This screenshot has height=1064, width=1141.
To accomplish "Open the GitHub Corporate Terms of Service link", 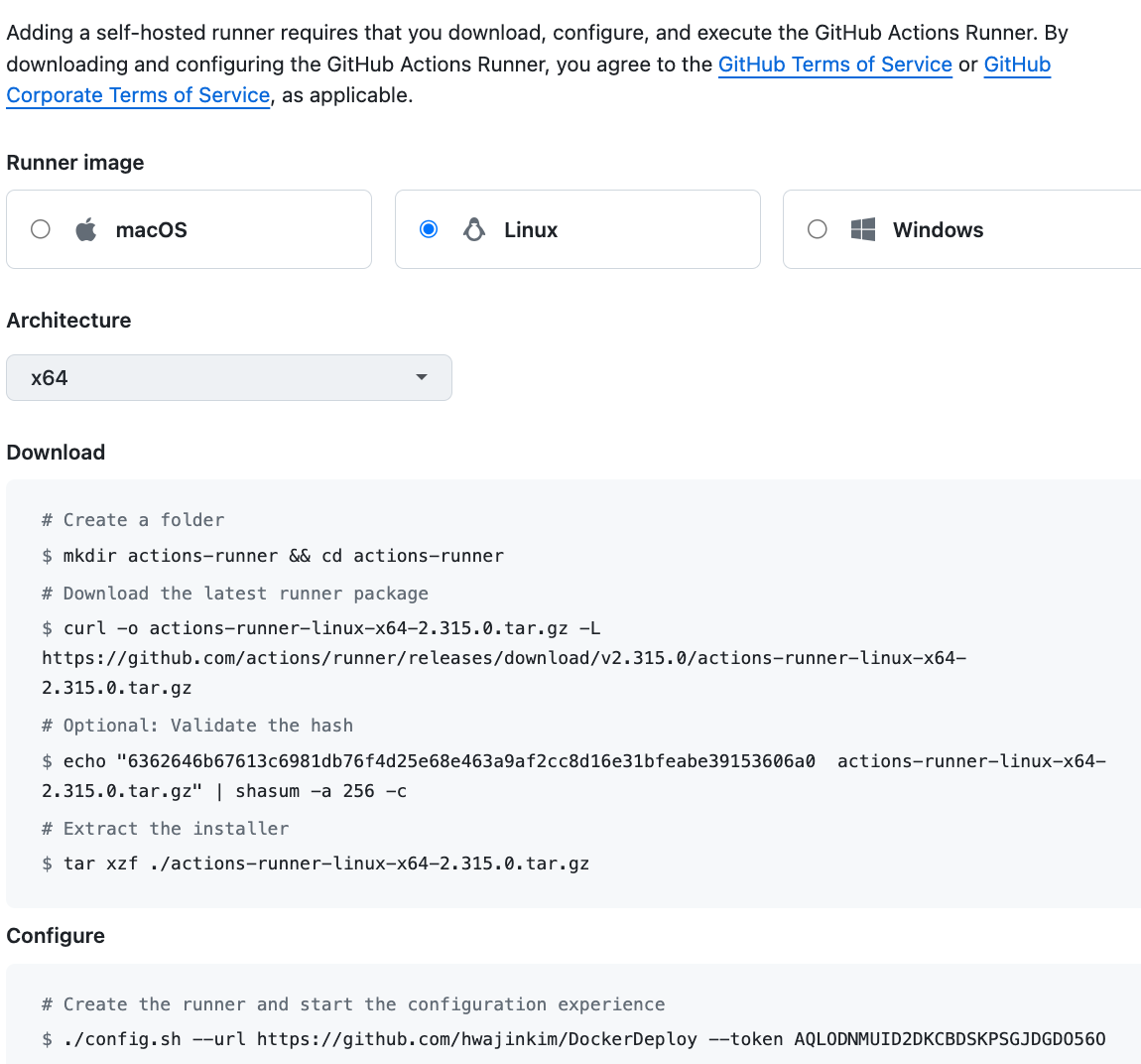I will tap(138, 95).
